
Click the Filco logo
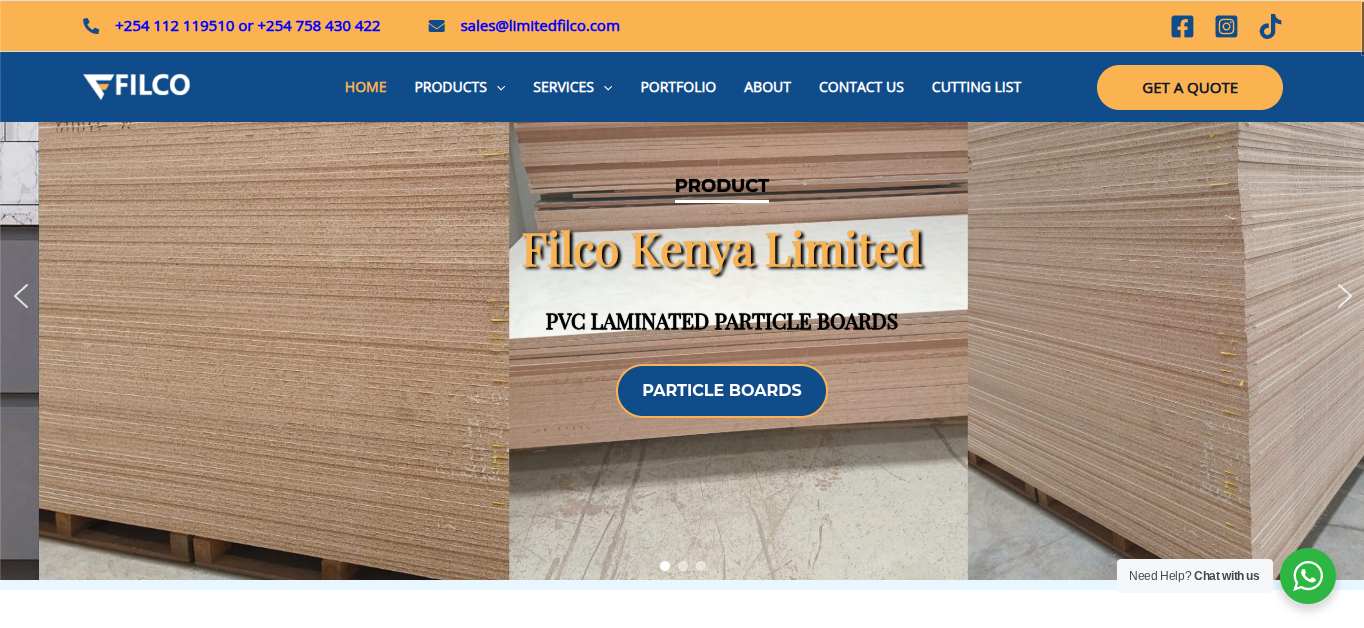point(137,86)
